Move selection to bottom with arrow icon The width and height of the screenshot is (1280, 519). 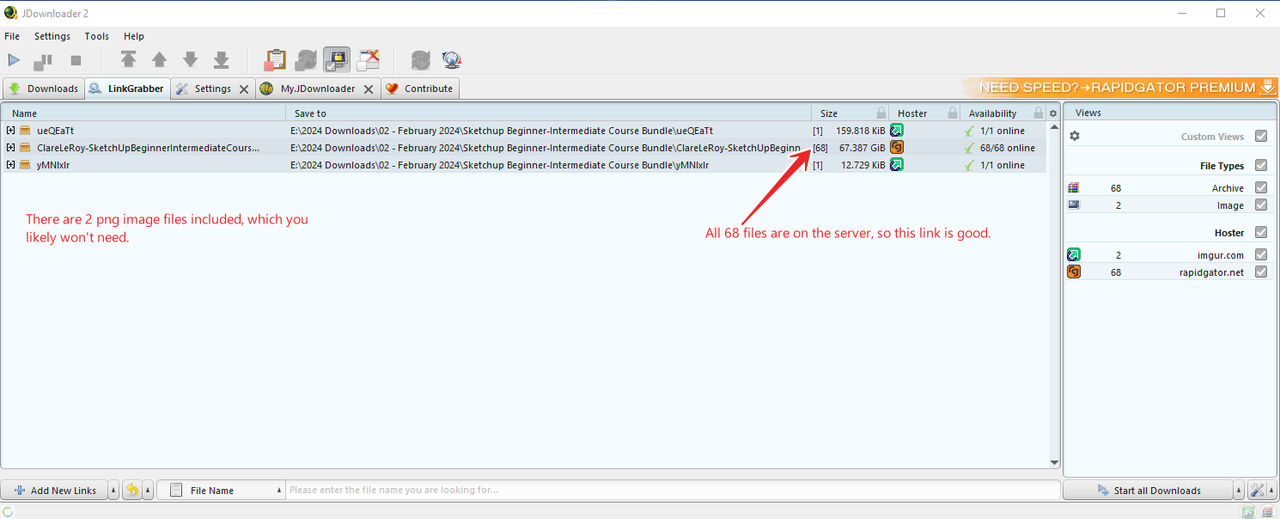[221, 60]
